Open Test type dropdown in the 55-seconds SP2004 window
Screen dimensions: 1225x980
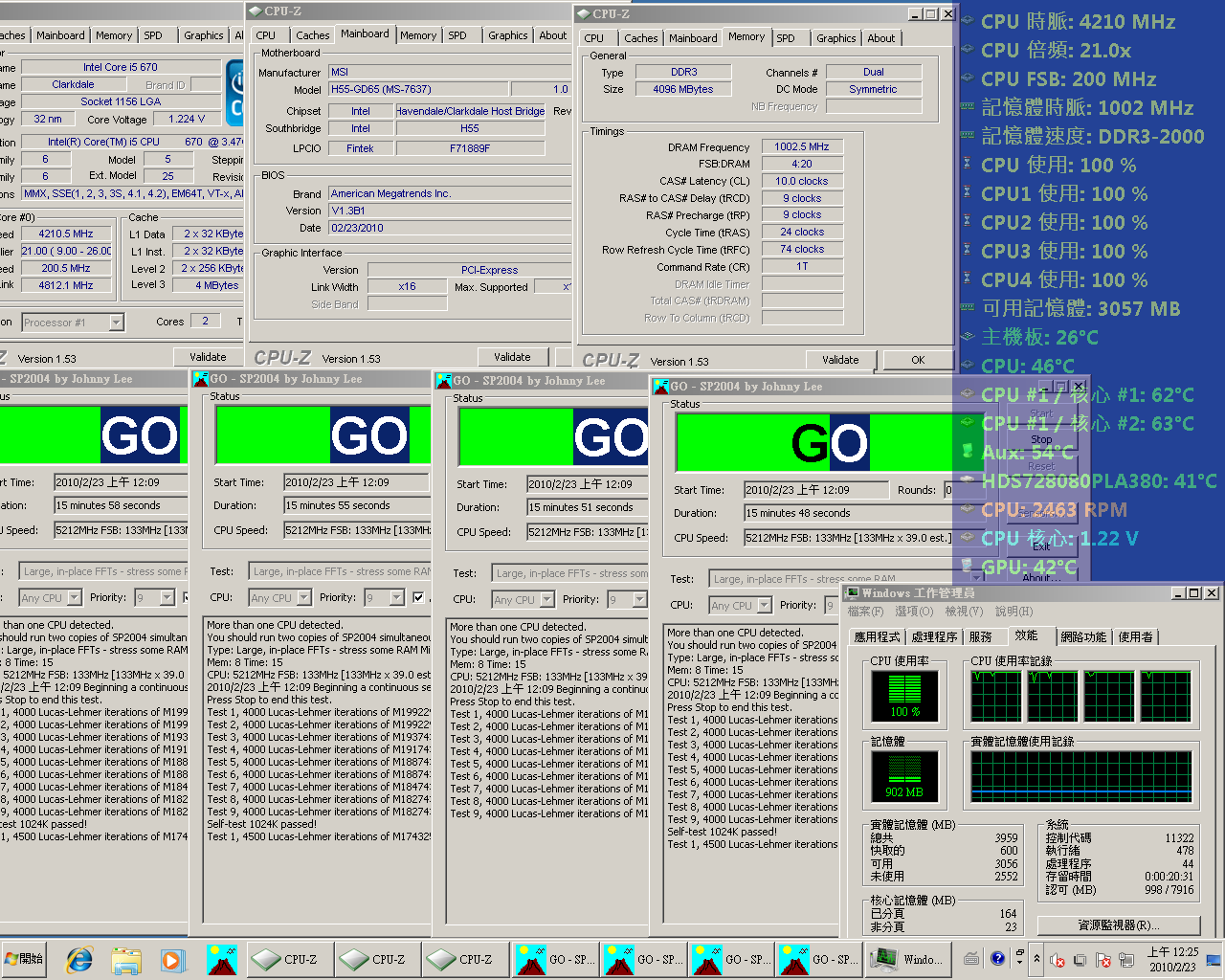(x=340, y=571)
